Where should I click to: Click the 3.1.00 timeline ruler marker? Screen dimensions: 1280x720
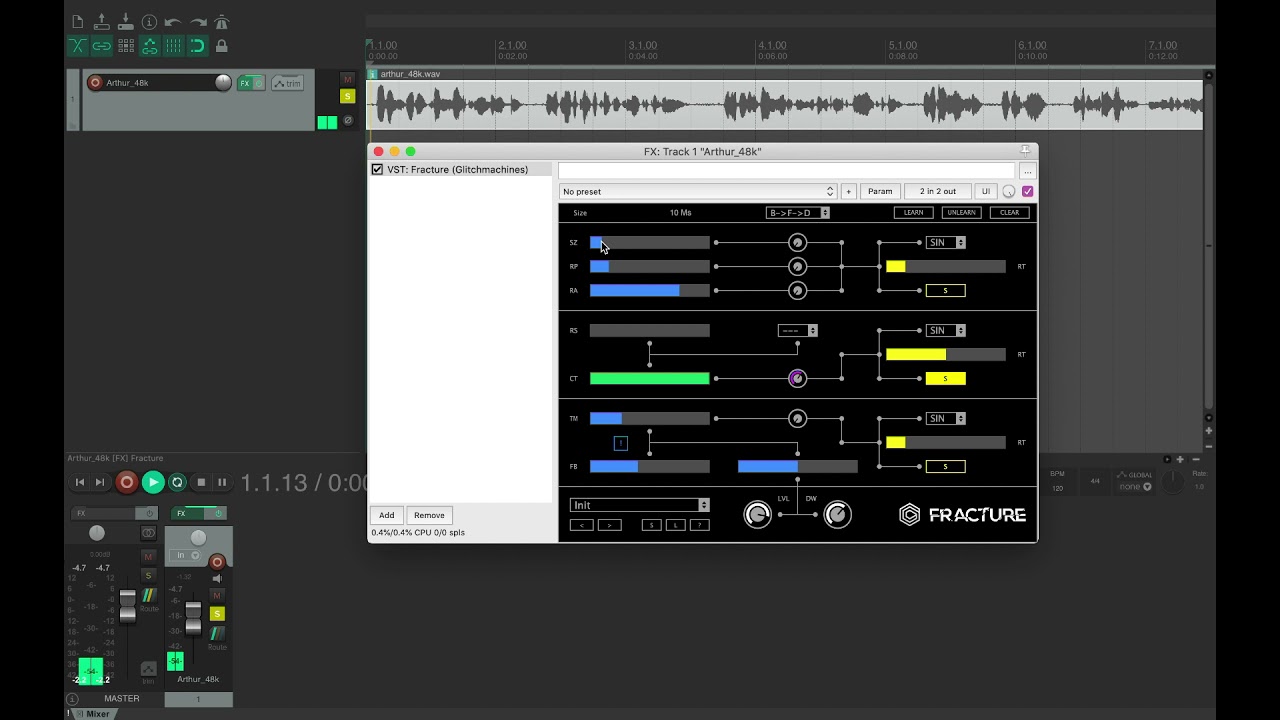click(x=642, y=45)
